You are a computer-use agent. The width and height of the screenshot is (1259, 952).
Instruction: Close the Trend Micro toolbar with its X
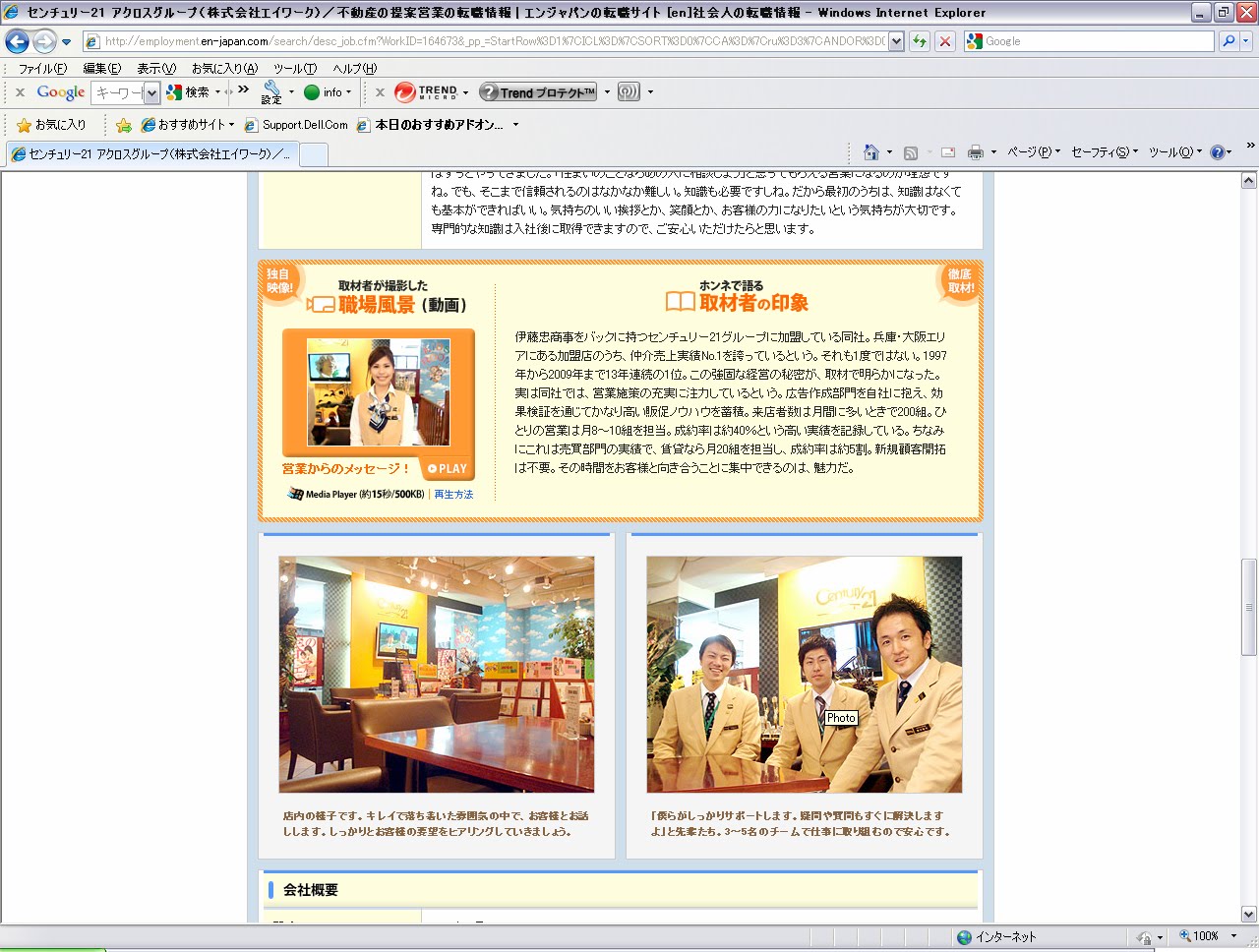pos(380,92)
